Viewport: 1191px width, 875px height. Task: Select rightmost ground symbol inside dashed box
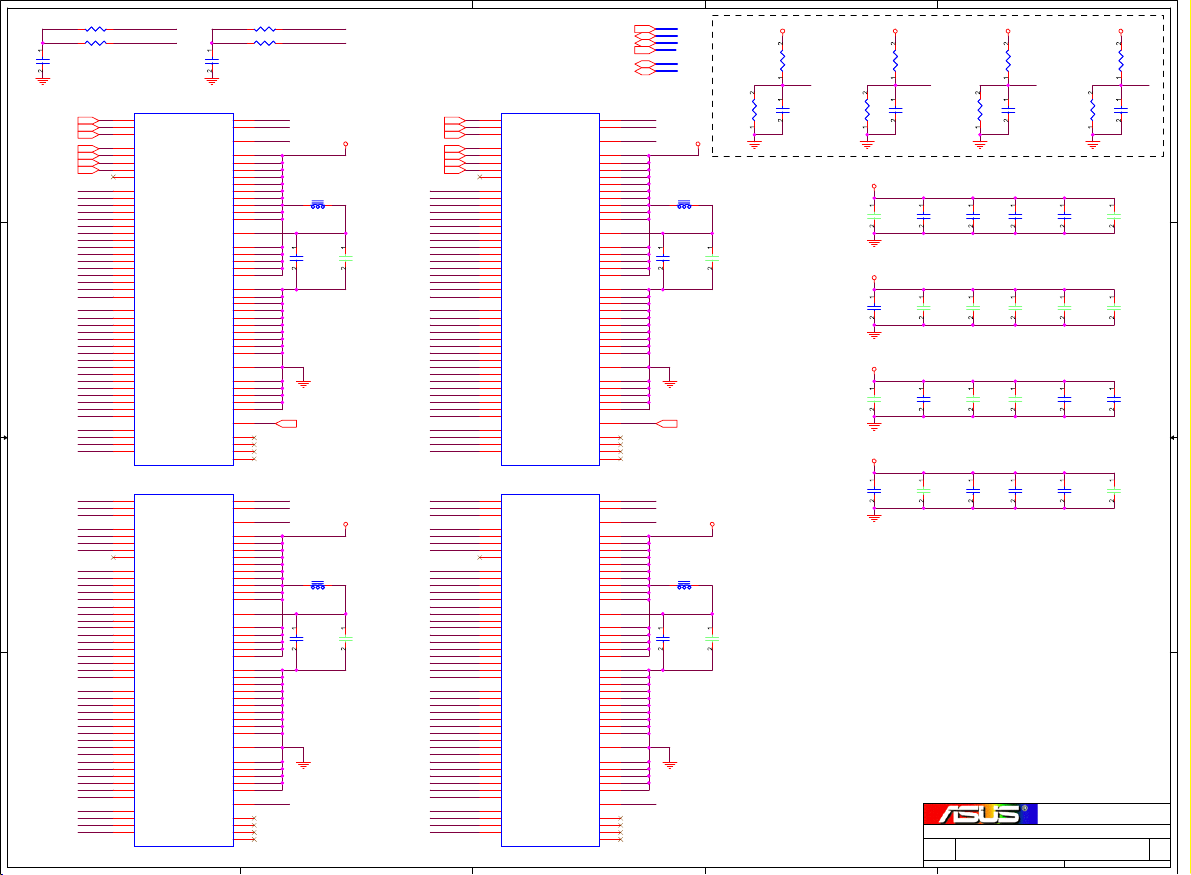point(1093,145)
